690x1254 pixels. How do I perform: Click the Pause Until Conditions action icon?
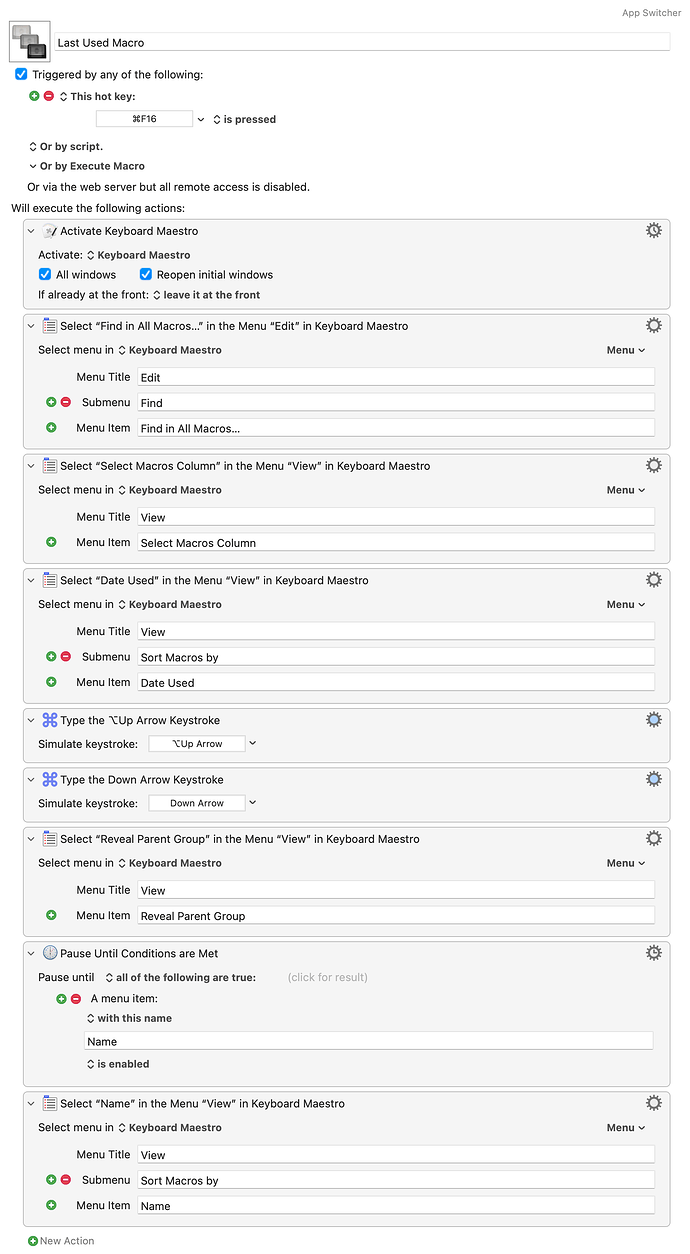[50, 953]
